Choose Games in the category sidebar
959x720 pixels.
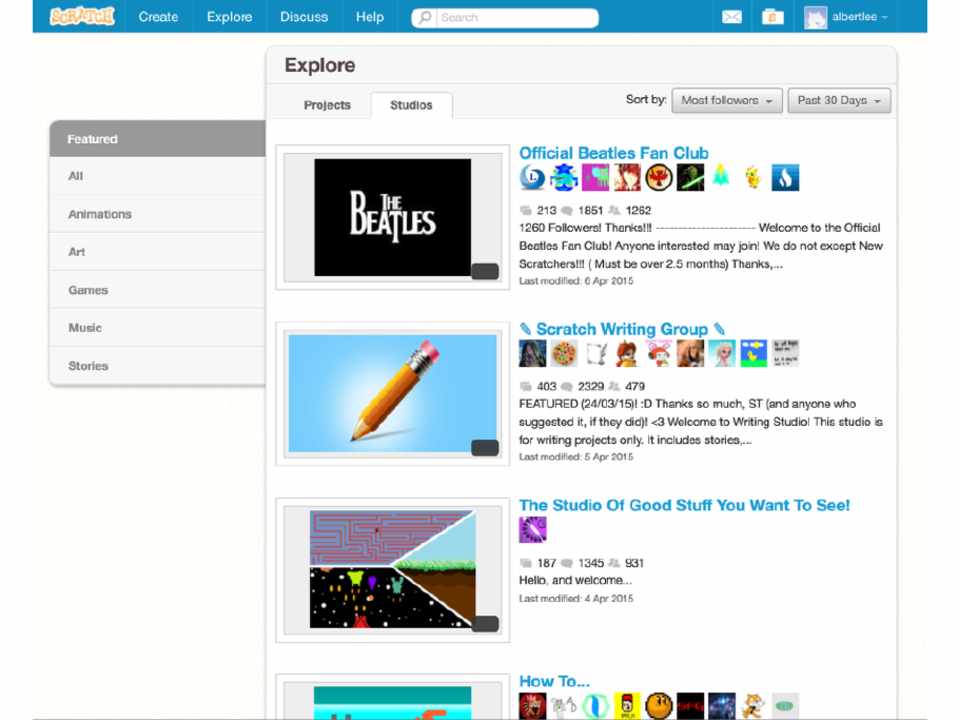click(88, 290)
